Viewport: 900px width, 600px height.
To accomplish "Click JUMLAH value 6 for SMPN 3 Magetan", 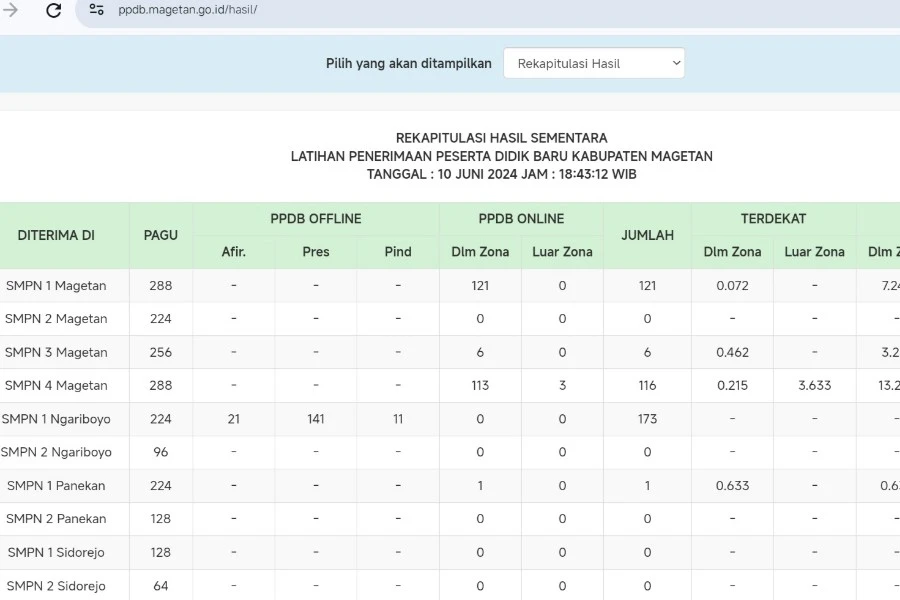I will [x=647, y=352].
